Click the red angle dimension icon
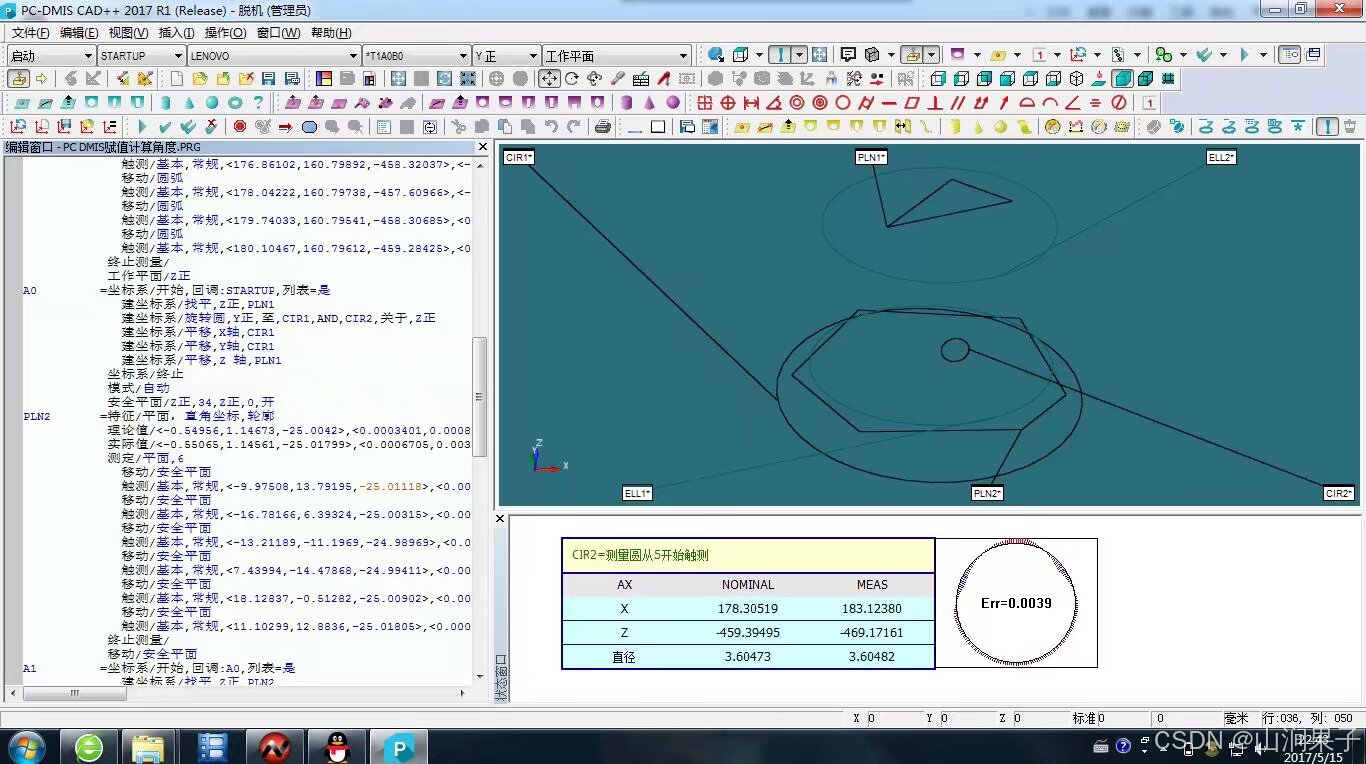This screenshot has height=764, width=1366. (x=774, y=102)
